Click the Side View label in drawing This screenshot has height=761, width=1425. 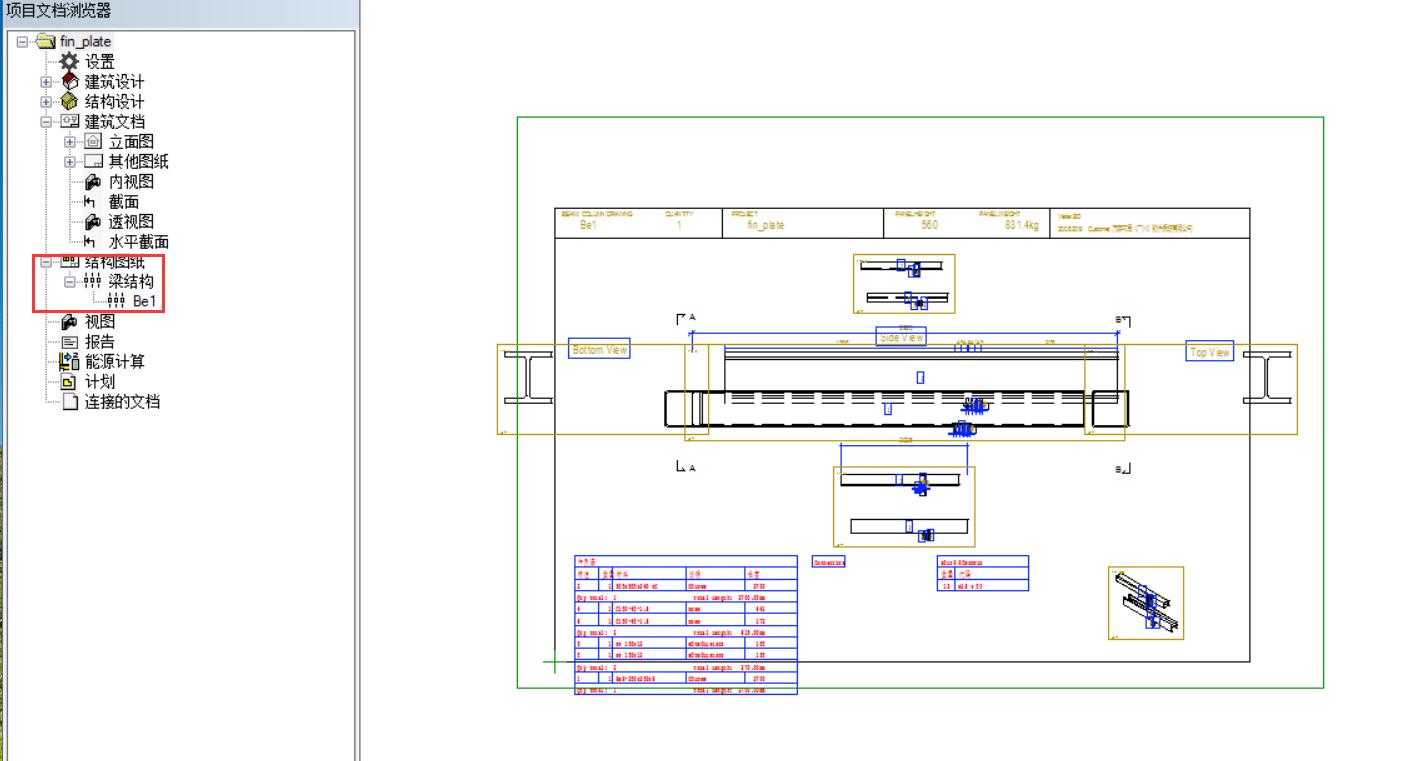click(901, 338)
